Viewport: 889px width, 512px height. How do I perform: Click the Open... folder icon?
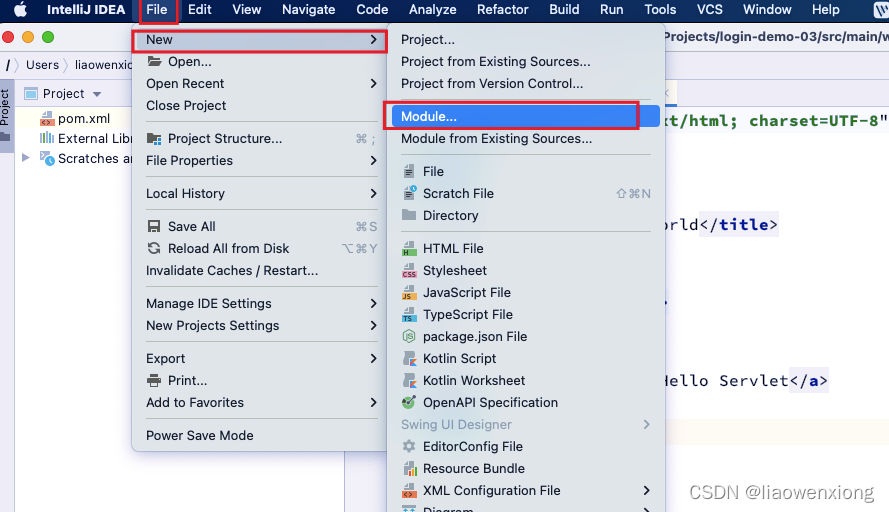pyautogui.click(x=154, y=61)
